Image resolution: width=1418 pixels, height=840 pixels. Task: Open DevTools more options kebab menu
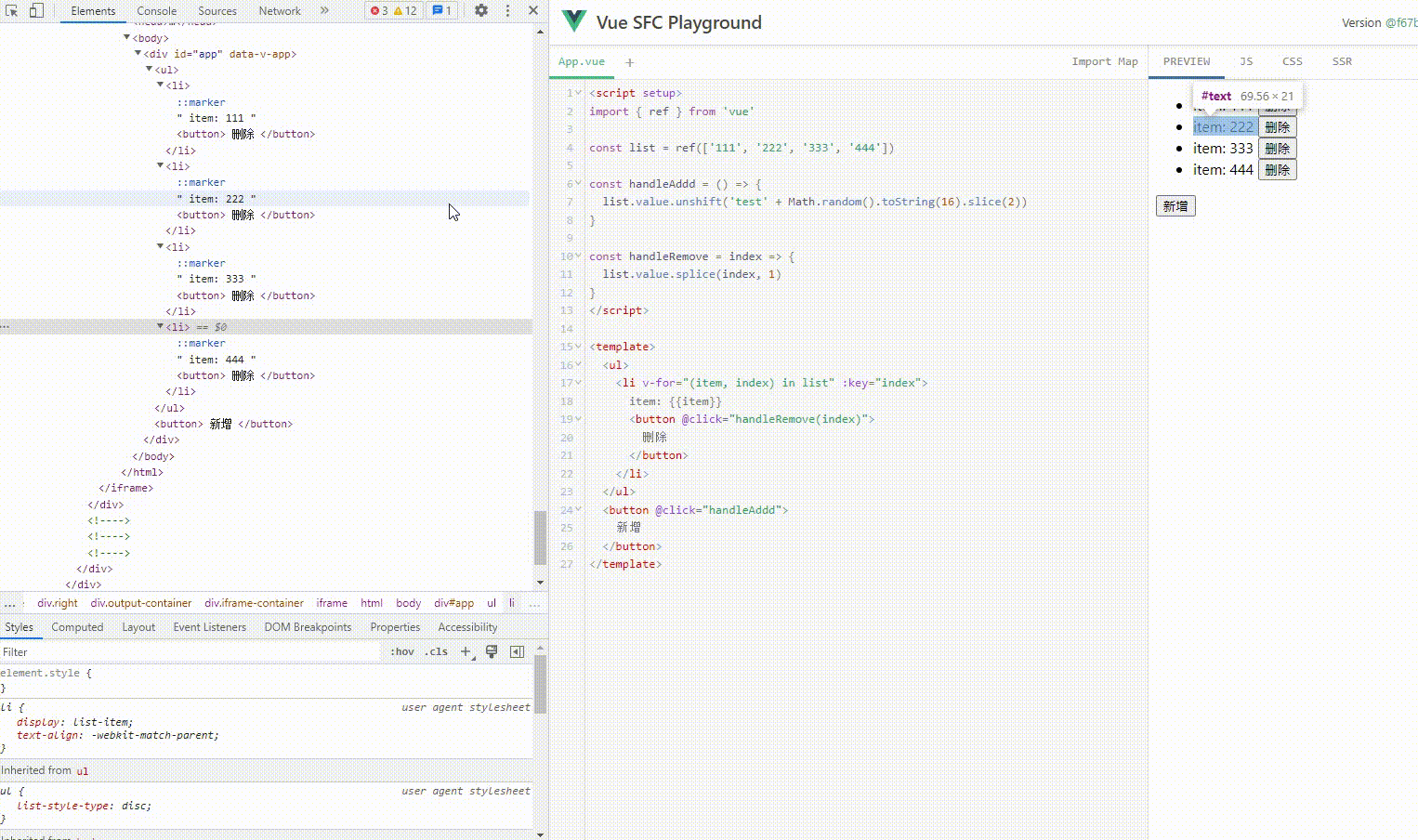(507, 11)
